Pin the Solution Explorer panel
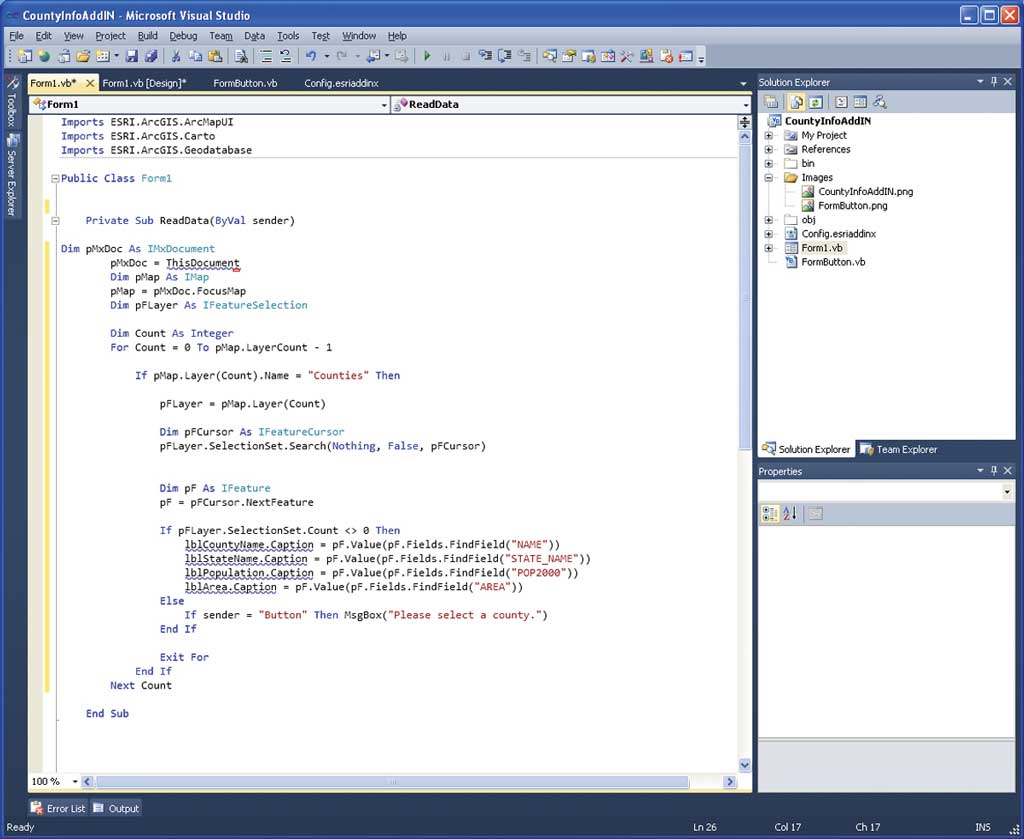 pyautogui.click(x=993, y=82)
